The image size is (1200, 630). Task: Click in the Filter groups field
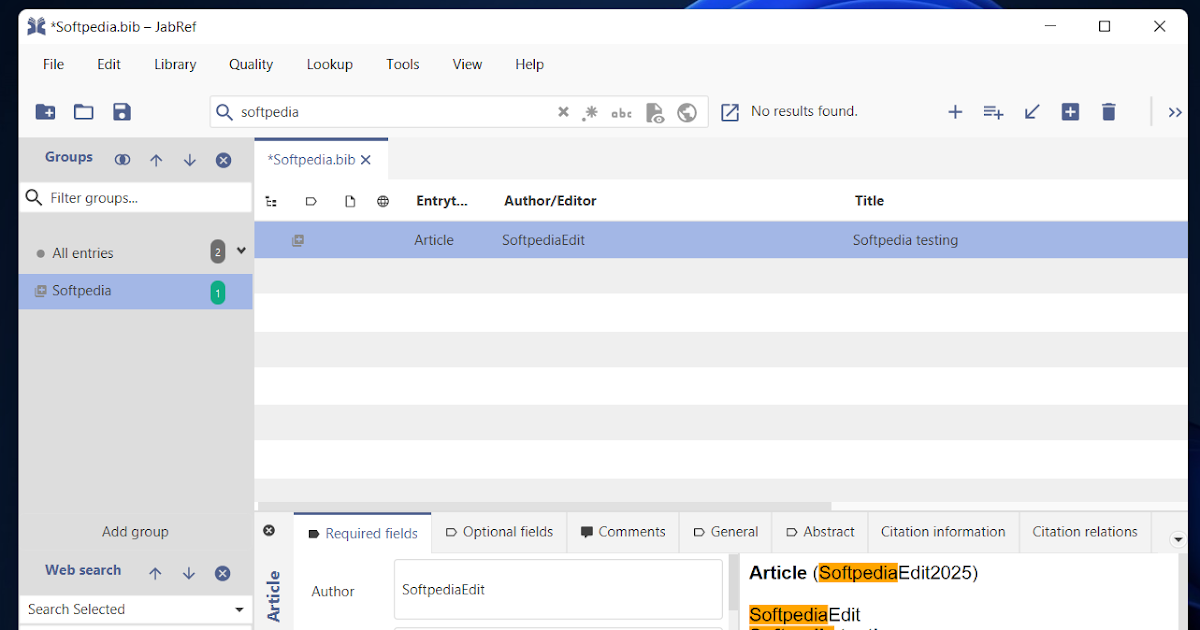point(136,198)
